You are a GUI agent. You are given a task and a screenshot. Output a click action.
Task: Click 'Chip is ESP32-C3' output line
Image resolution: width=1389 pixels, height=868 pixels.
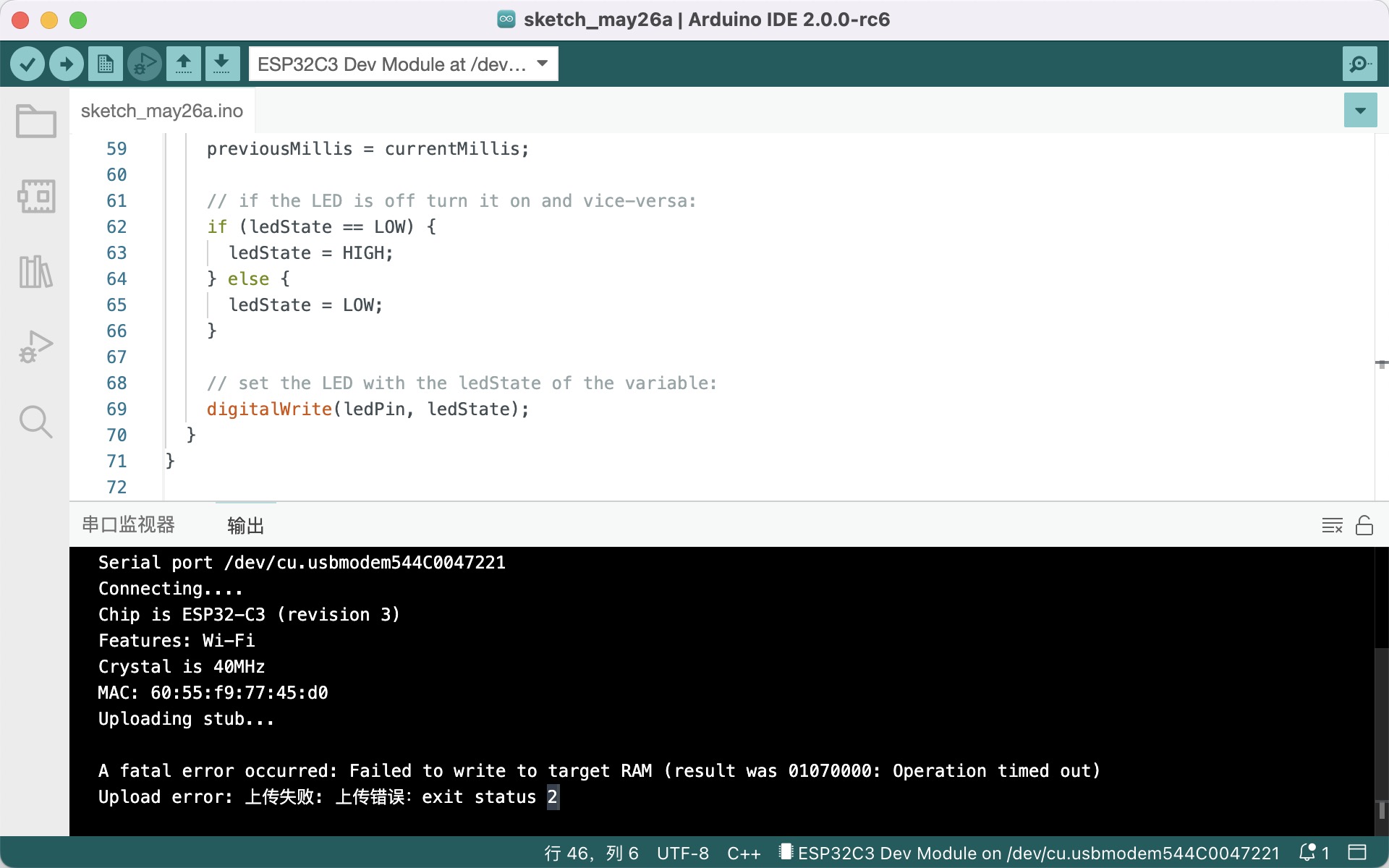[249, 615]
